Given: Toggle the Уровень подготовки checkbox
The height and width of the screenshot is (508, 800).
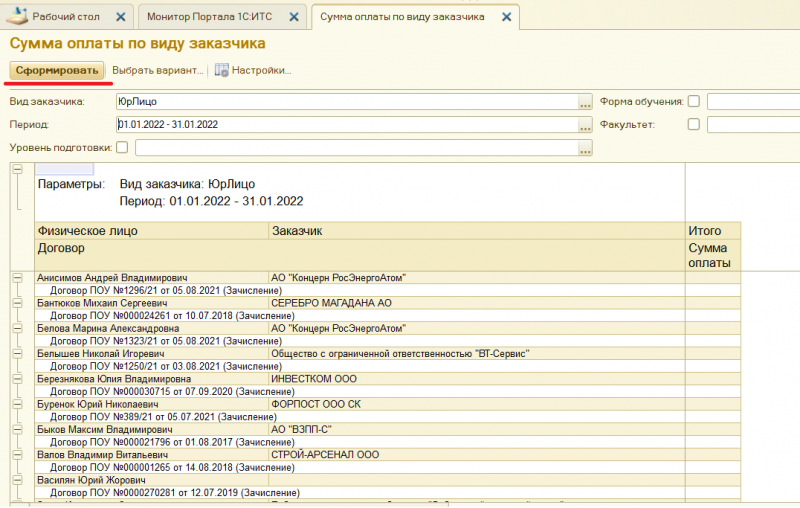Looking at the screenshot, I should click(122, 147).
